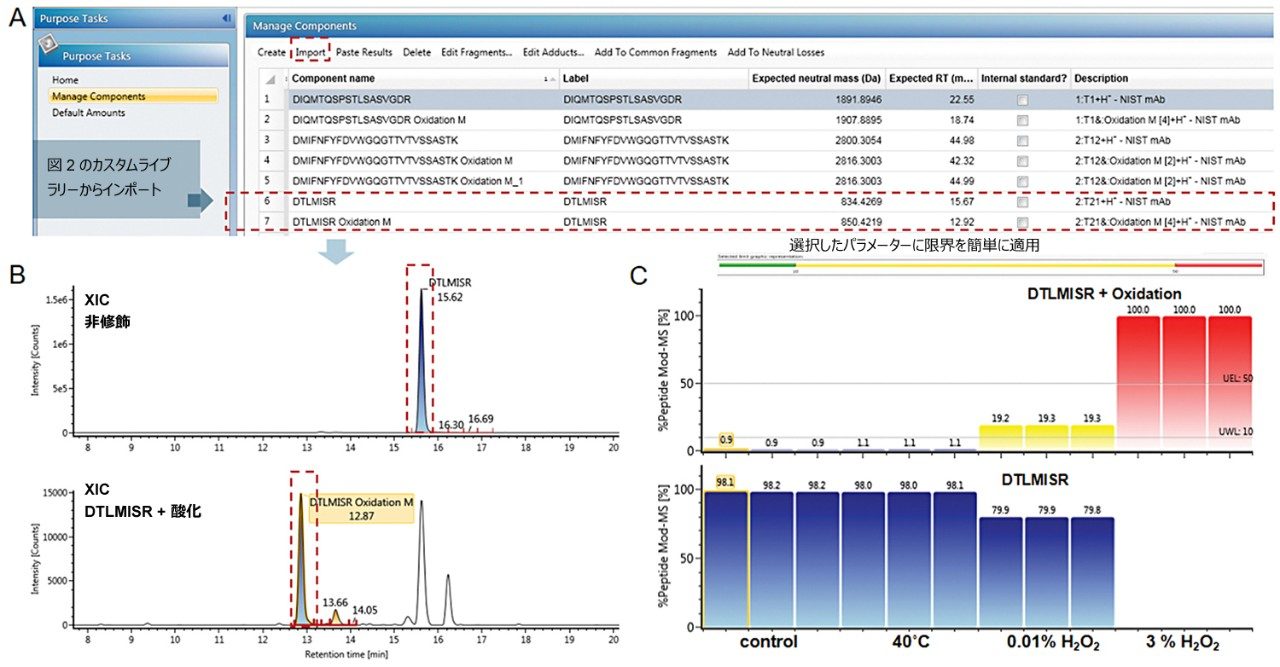1280x667 pixels.
Task: Click the DTLMISR Oxidation M 12.87 label
Action: [x=361, y=510]
